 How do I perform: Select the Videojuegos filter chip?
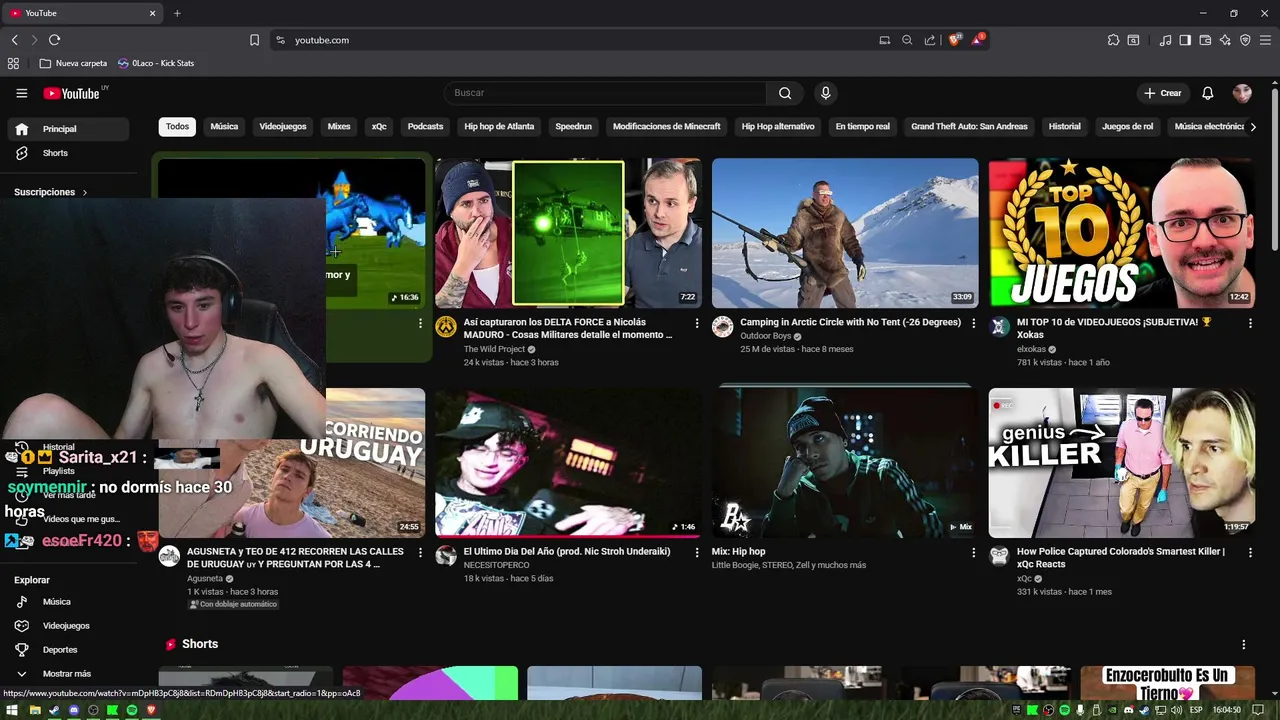tap(283, 127)
